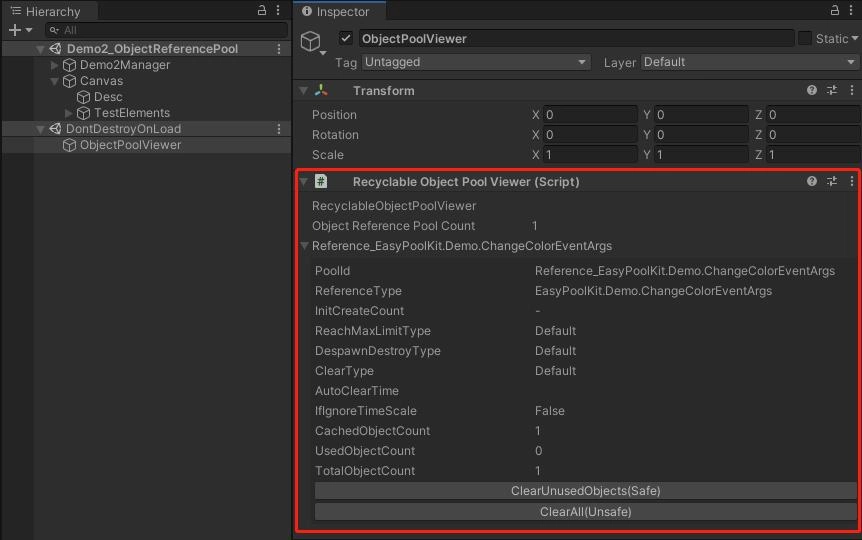The width and height of the screenshot is (862, 540).
Task: Click the Object Reference Pool Count label
Action: click(x=393, y=225)
